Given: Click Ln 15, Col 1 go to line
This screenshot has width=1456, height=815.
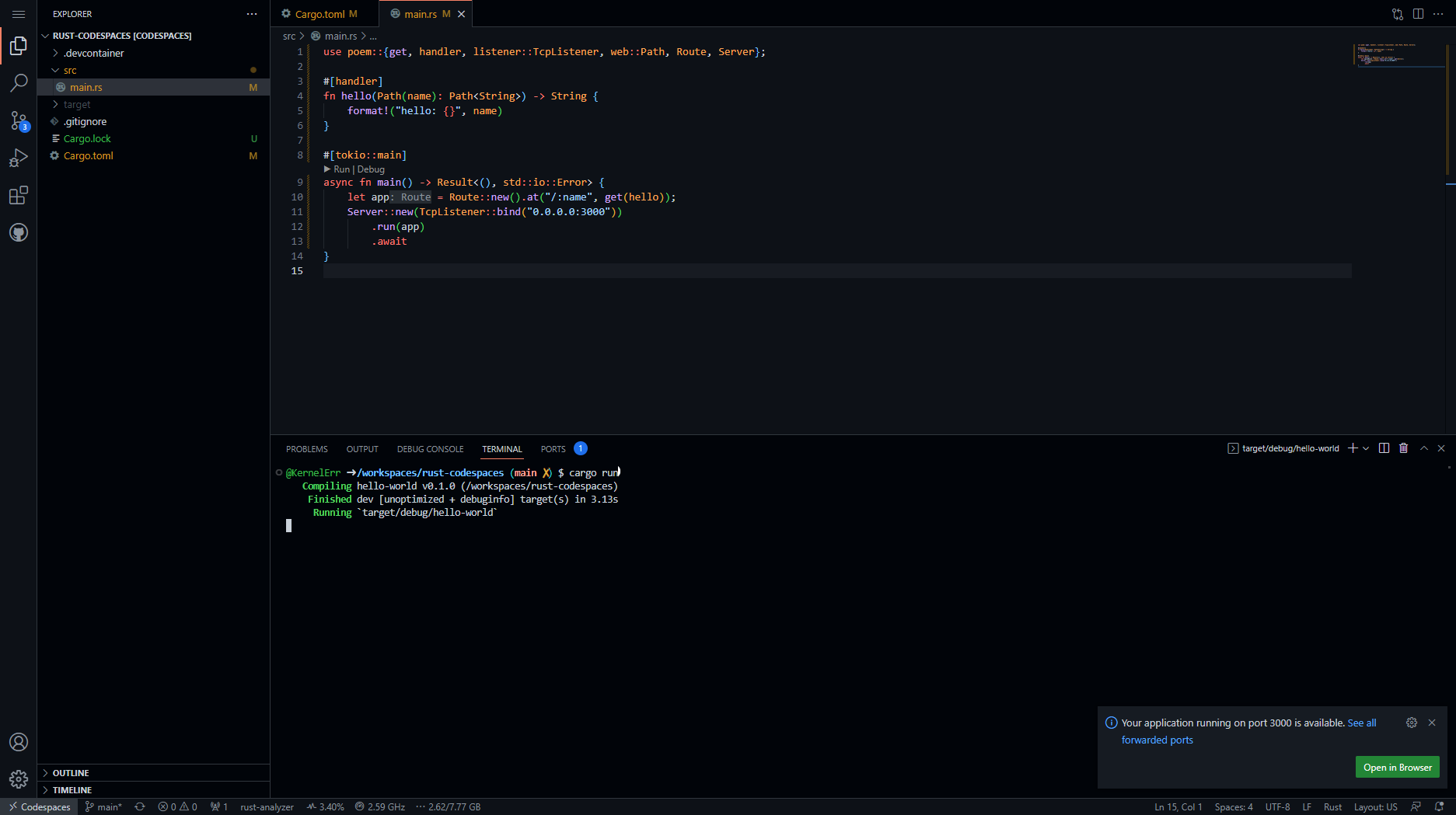Looking at the screenshot, I should [x=1178, y=806].
